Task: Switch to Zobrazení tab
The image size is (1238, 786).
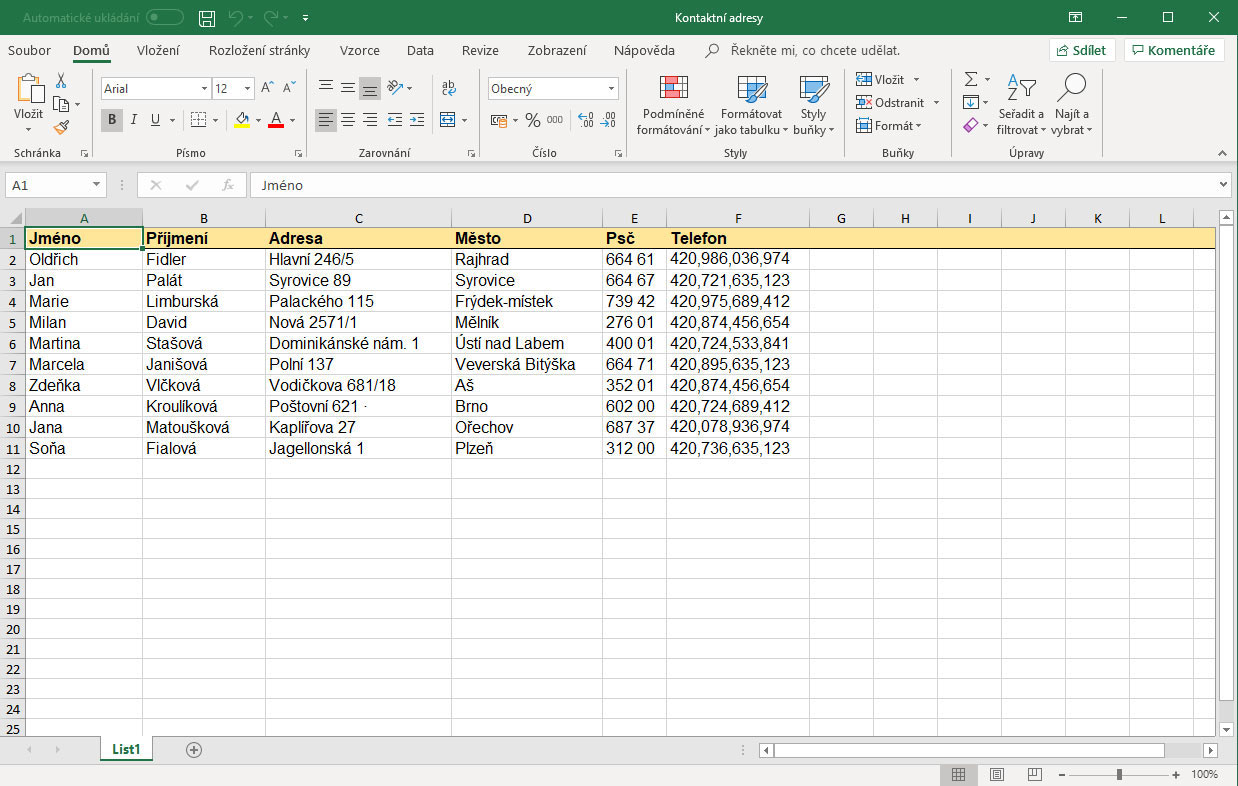Action: pyautogui.click(x=557, y=50)
